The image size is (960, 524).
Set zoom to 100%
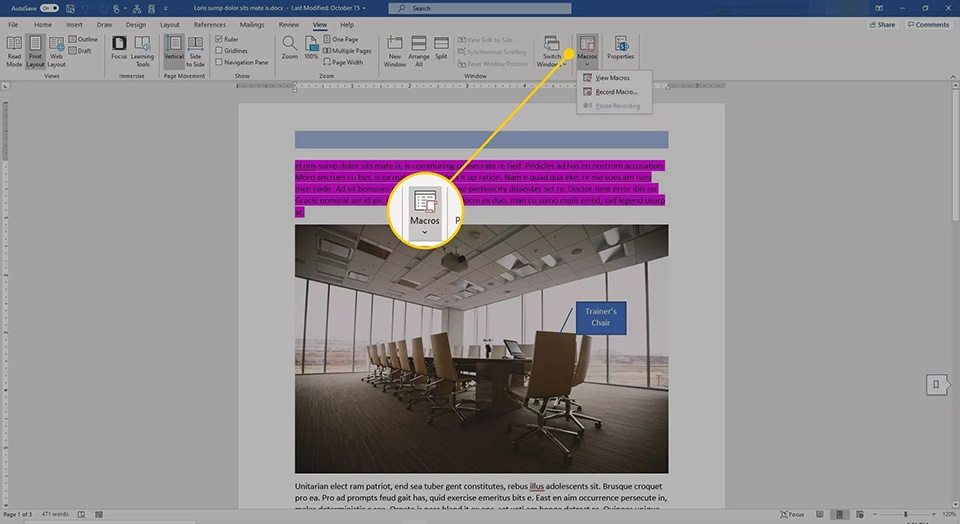click(x=311, y=48)
